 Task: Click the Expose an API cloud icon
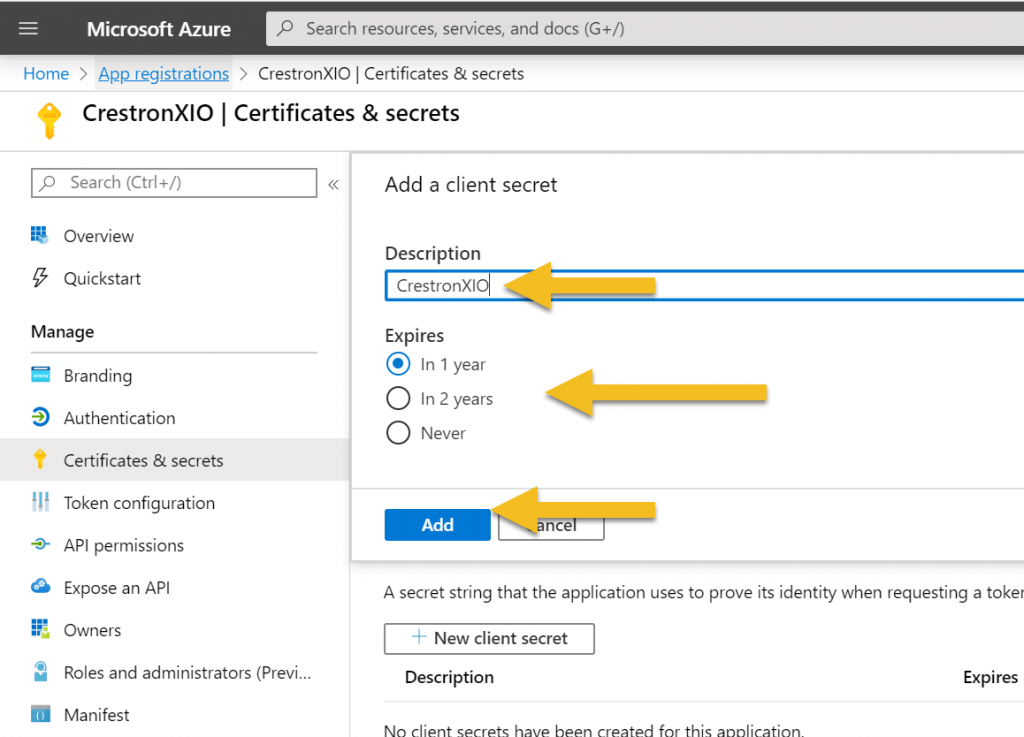[40, 586]
